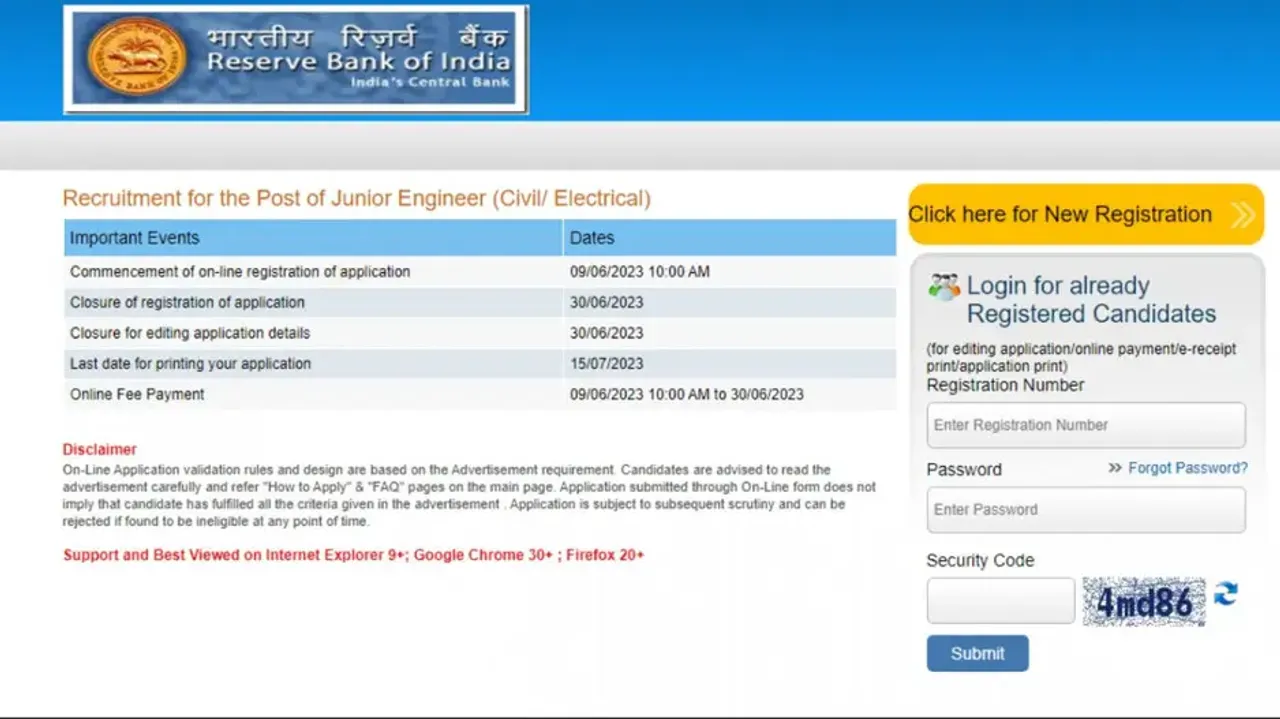Click the red Disclaimer heading
This screenshot has width=1280, height=719.
pos(99,450)
